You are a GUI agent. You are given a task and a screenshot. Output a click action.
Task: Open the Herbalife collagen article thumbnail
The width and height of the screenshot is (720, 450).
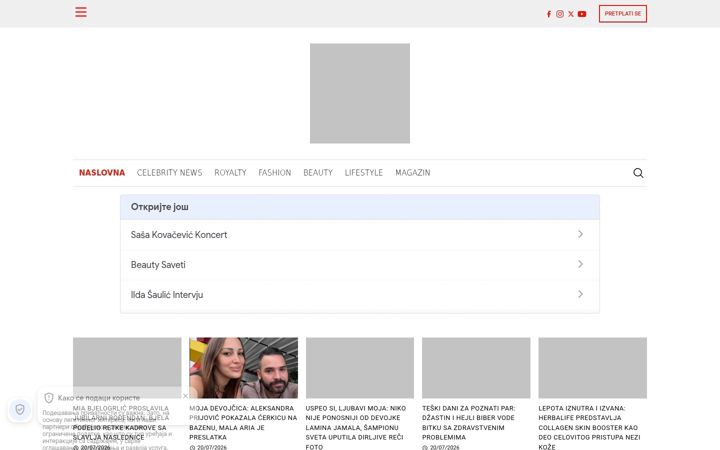[x=593, y=368]
